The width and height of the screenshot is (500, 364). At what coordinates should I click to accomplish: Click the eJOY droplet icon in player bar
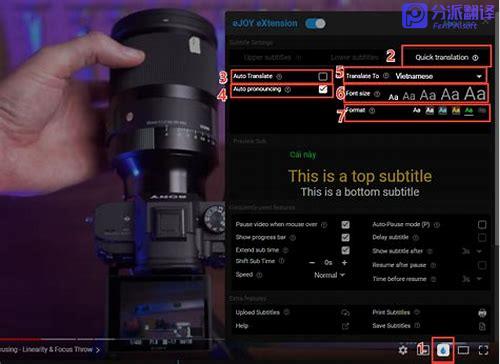443,350
